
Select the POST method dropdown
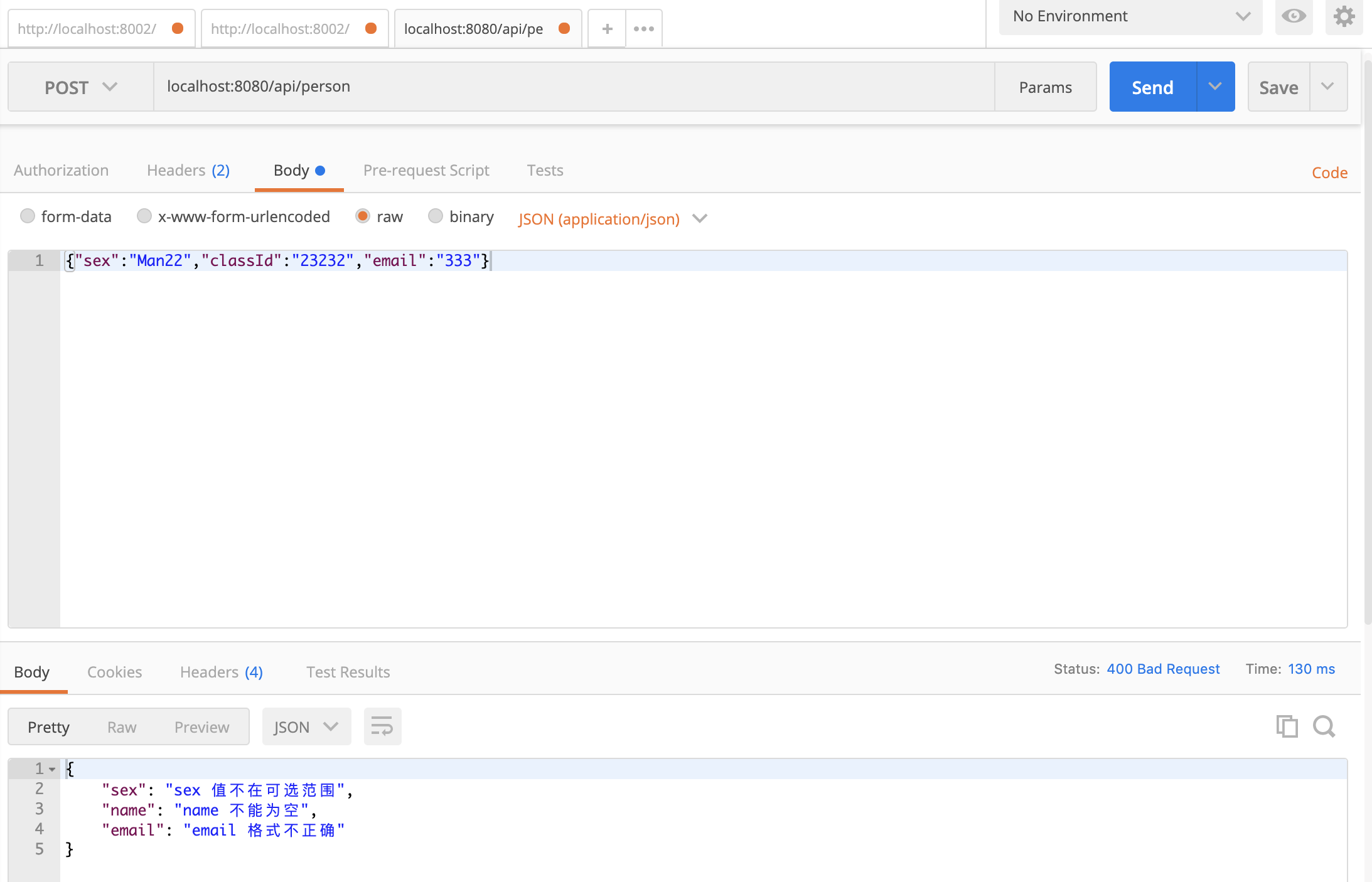point(80,87)
